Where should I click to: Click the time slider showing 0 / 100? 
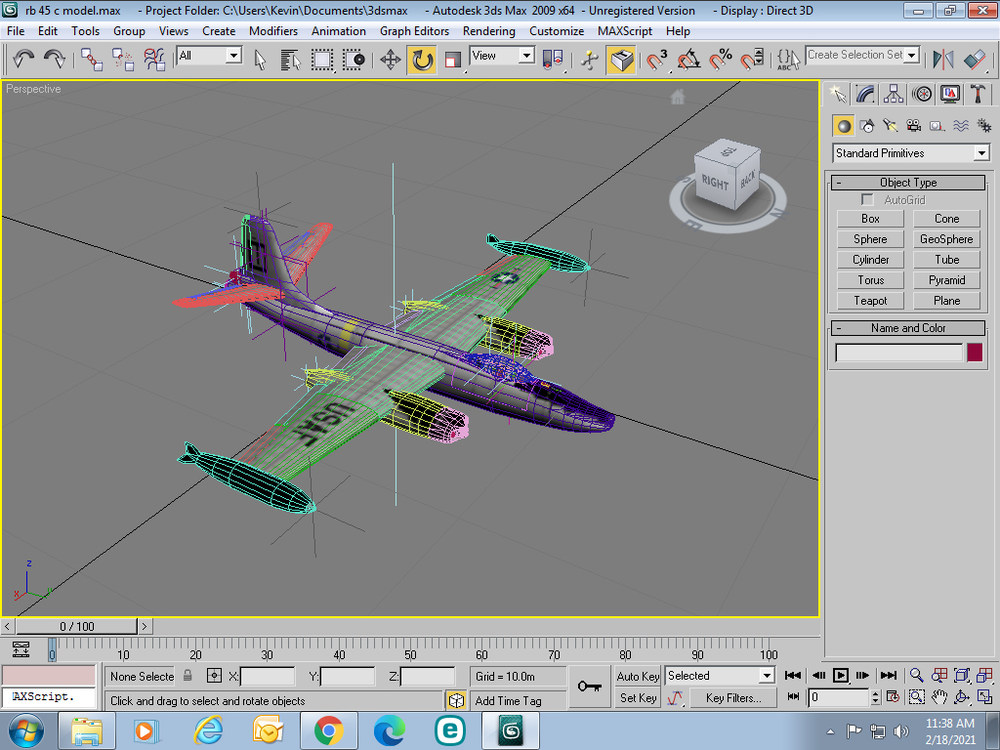[77, 626]
